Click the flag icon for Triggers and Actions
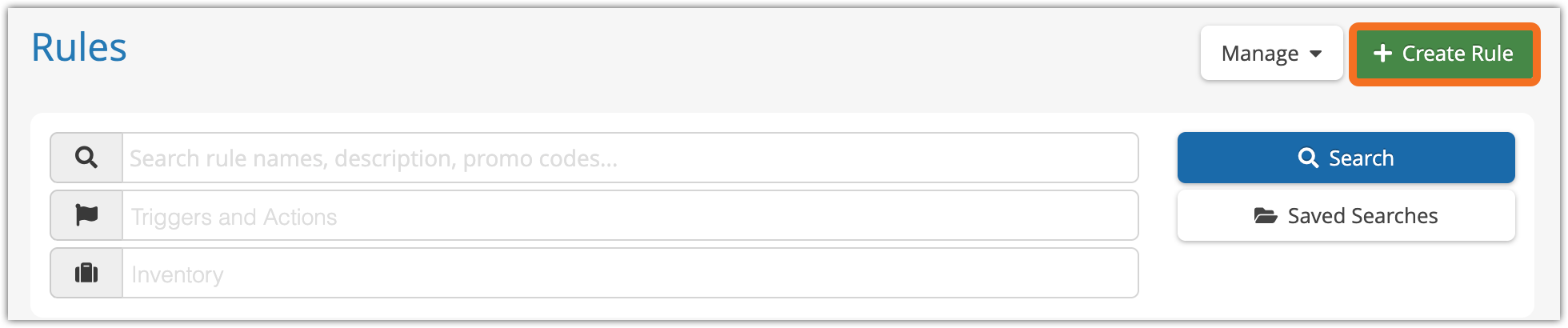The height and width of the screenshot is (328, 1568). coord(86,215)
